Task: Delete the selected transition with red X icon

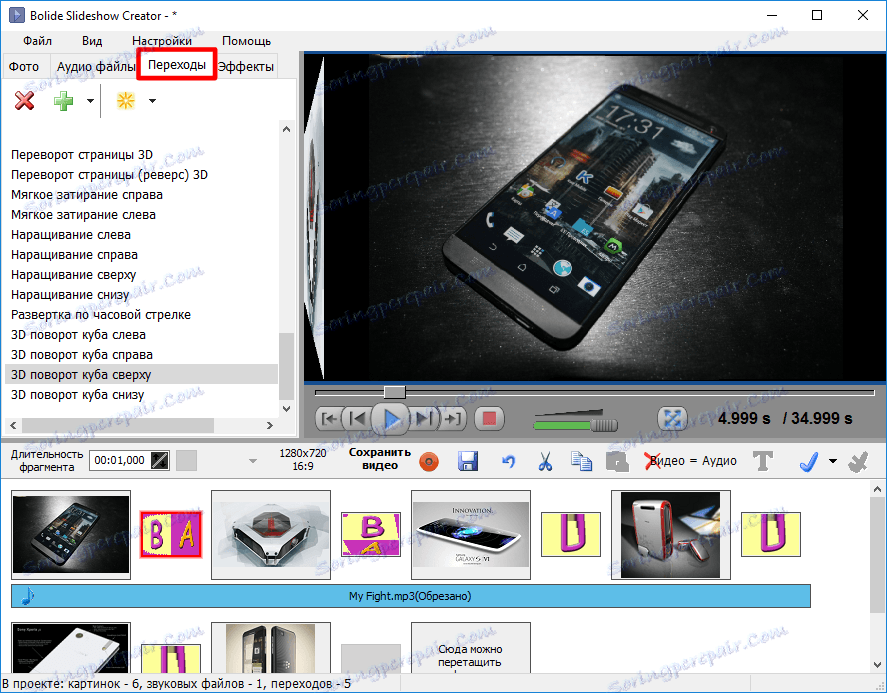Action: pos(24,100)
